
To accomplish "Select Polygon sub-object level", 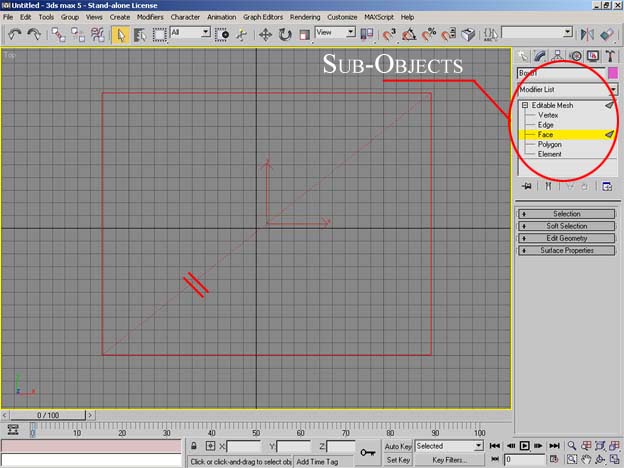I will (x=550, y=144).
